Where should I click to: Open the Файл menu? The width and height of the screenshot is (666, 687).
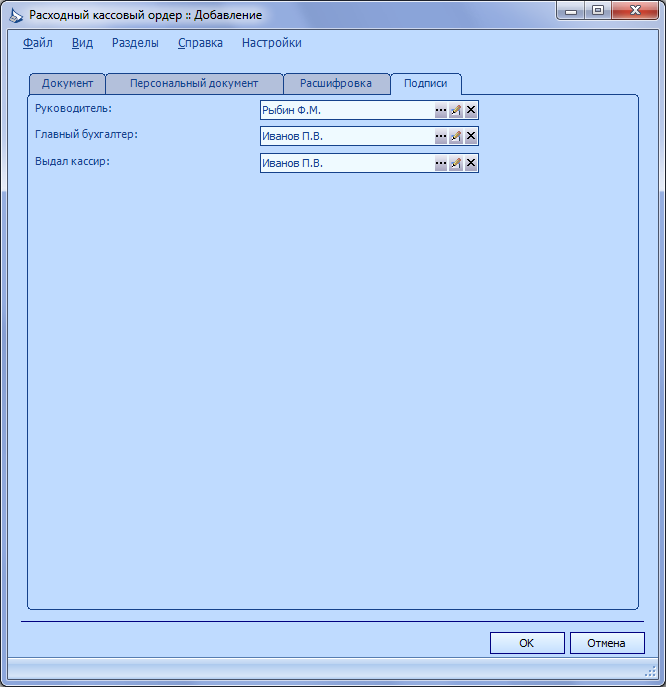tap(38, 43)
